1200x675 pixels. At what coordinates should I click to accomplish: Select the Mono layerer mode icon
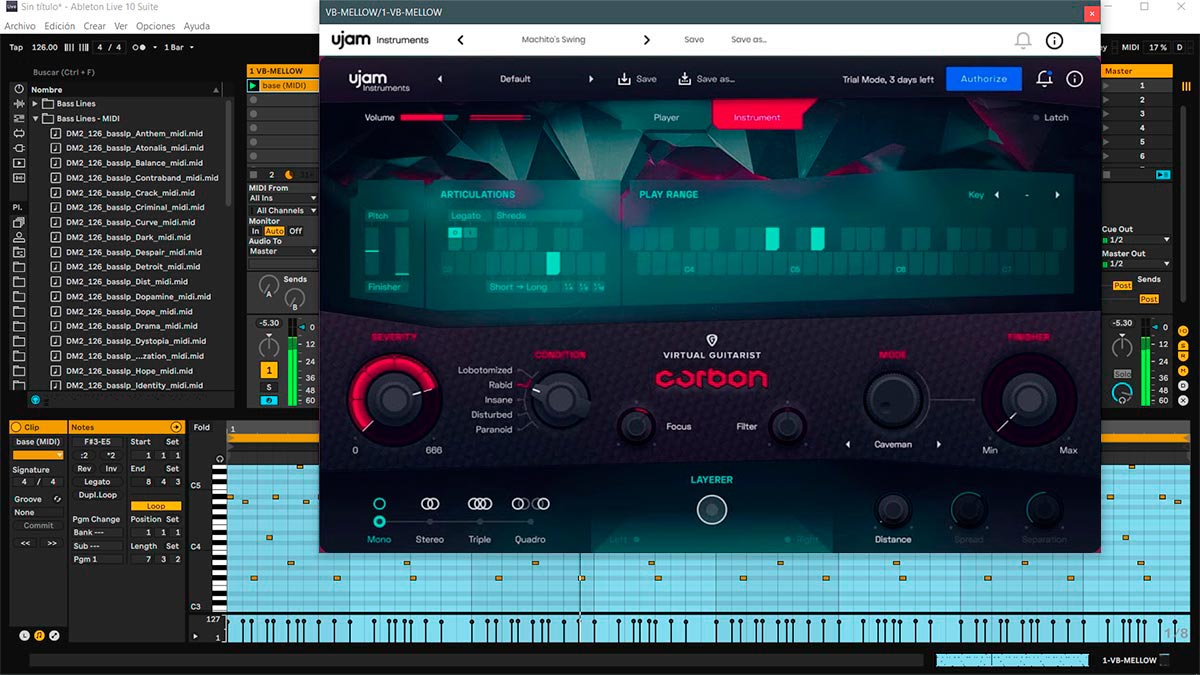(379, 504)
